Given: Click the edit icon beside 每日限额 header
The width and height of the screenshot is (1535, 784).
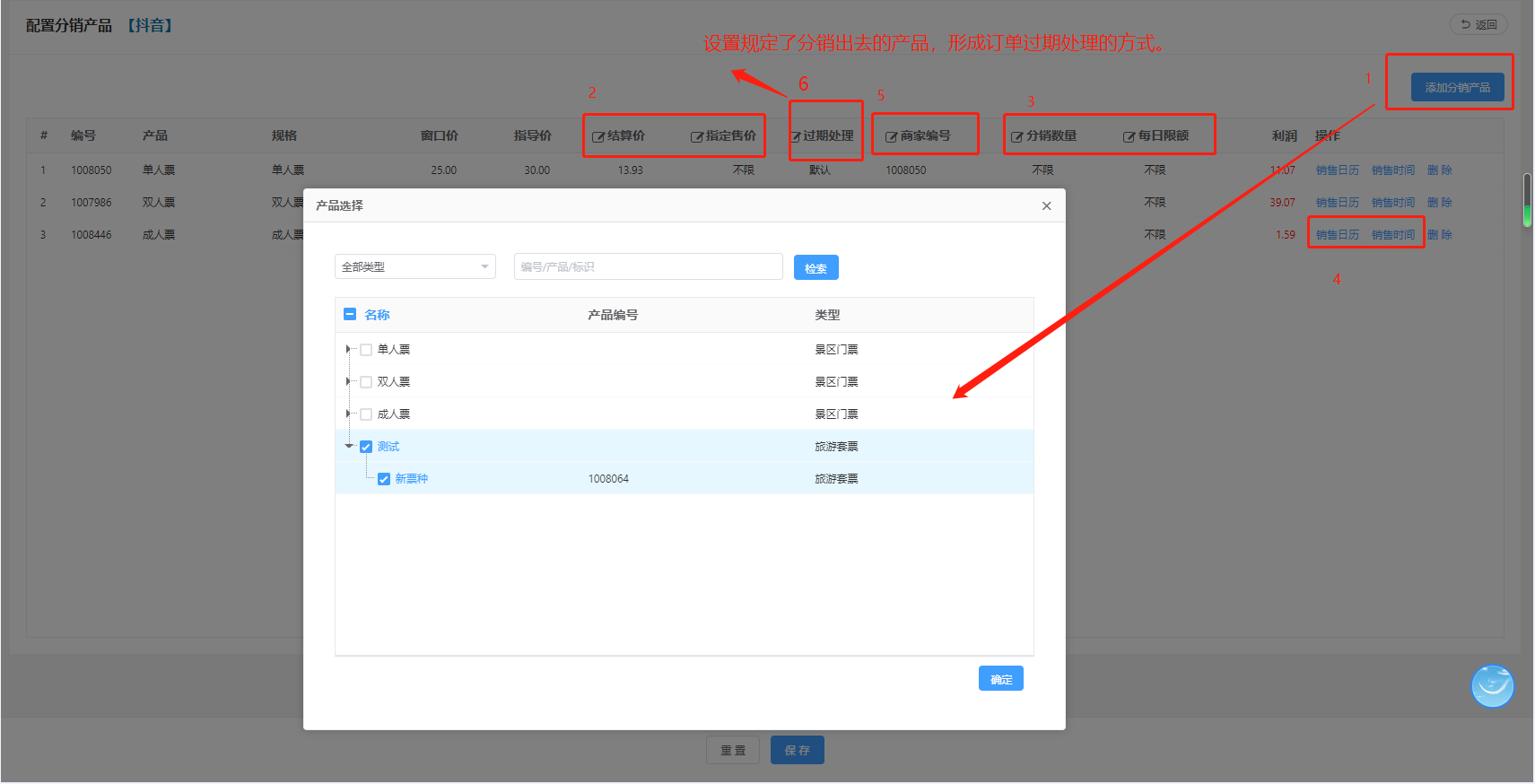Looking at the screenshot, I should click(x=1129, y=137).
